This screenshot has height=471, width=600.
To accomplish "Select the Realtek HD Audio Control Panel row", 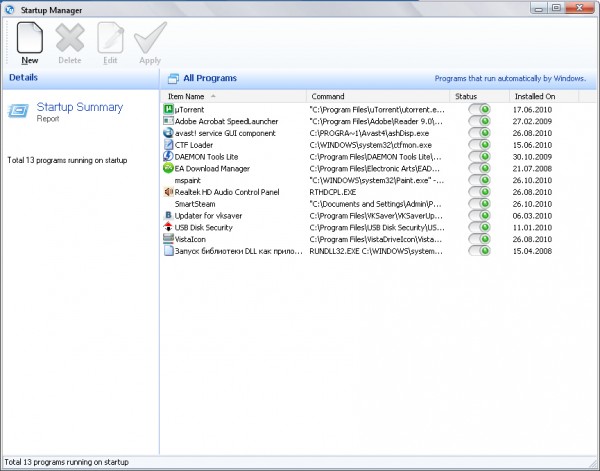I will [377, 192].
